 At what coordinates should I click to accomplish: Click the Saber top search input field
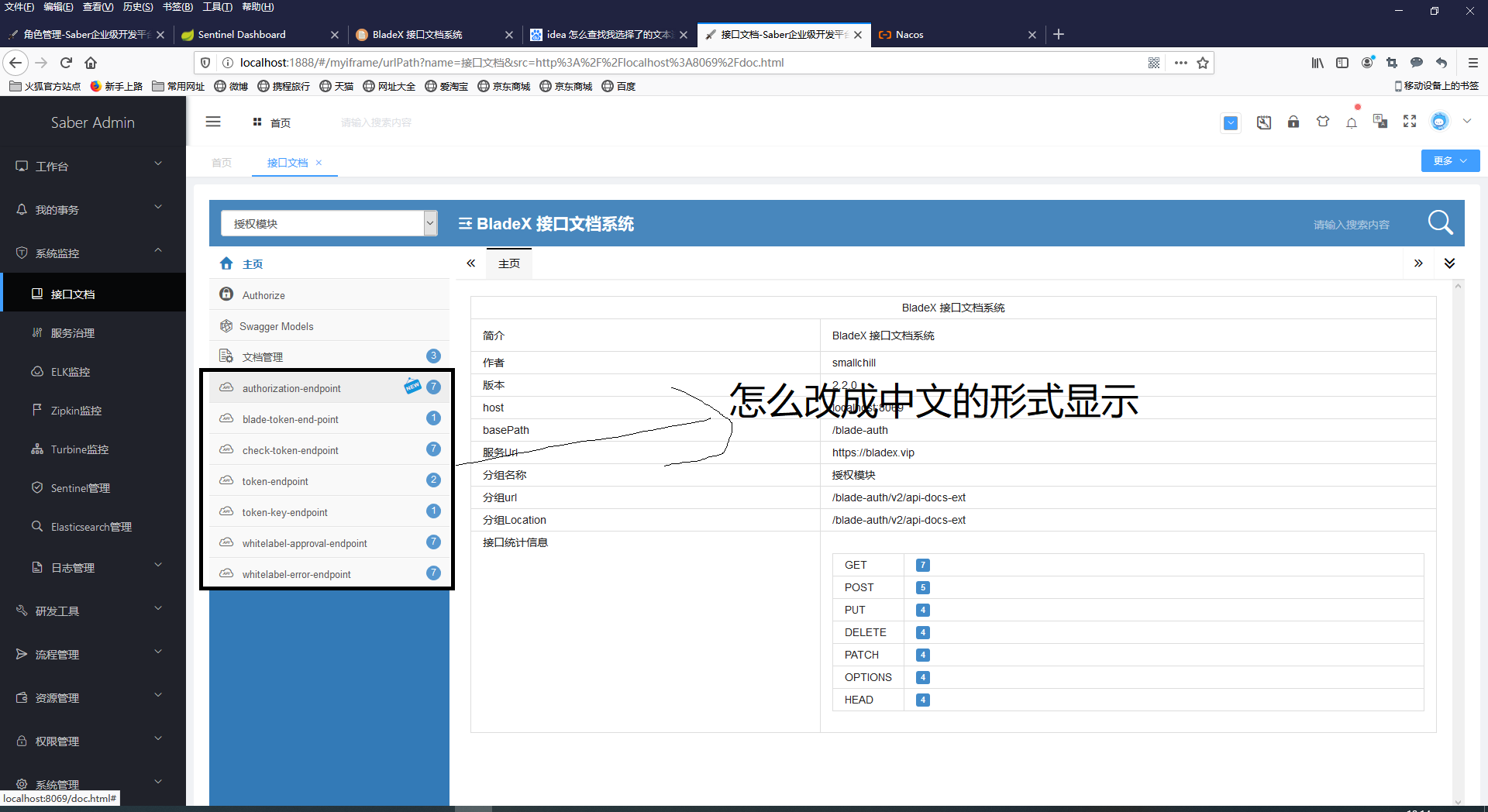[376, 122]
